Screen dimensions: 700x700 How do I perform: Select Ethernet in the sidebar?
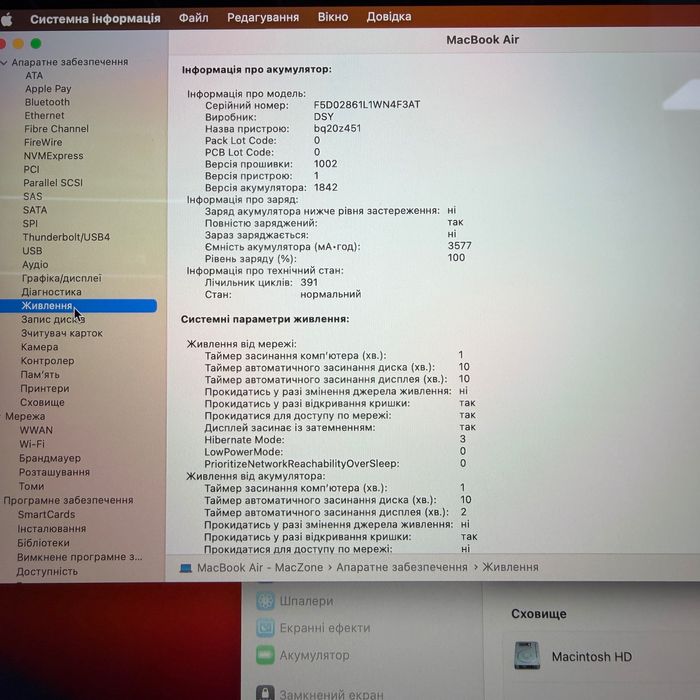tap(44, 116)
